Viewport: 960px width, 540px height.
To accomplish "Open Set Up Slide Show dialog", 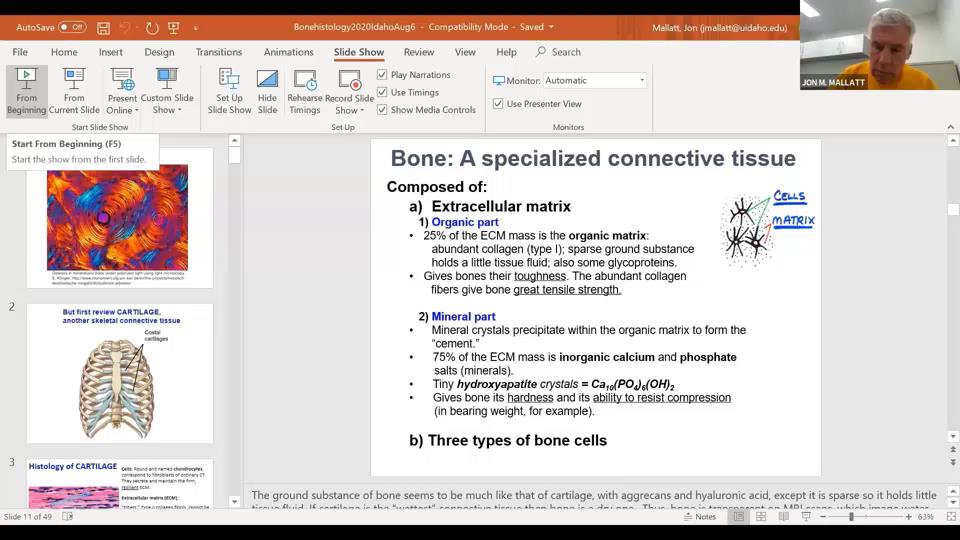I will (229, 91).
